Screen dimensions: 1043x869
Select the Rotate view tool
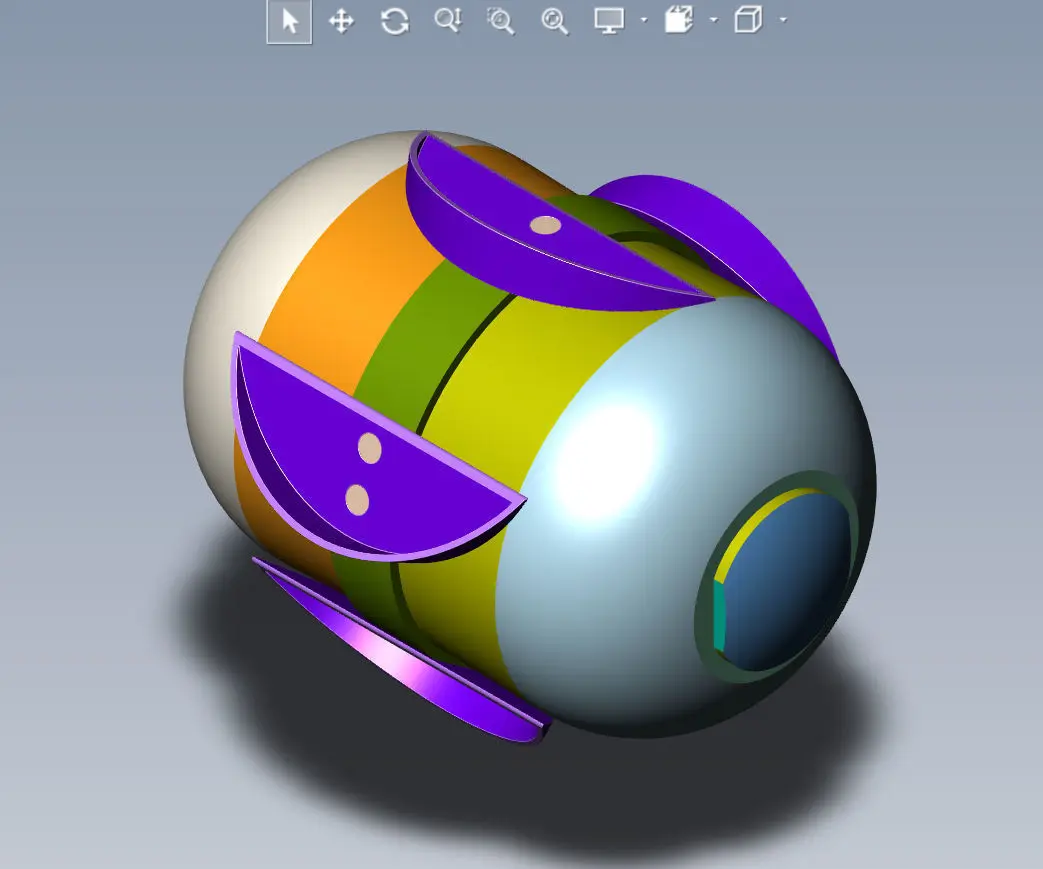394,21
